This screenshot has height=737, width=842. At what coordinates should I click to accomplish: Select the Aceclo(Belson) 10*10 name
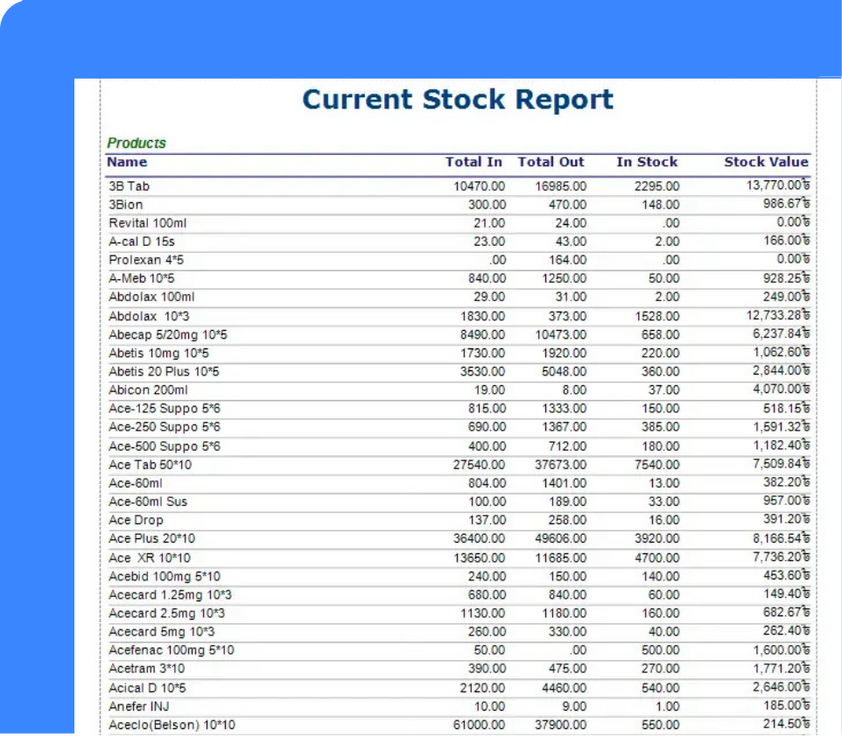click(172, 725)
